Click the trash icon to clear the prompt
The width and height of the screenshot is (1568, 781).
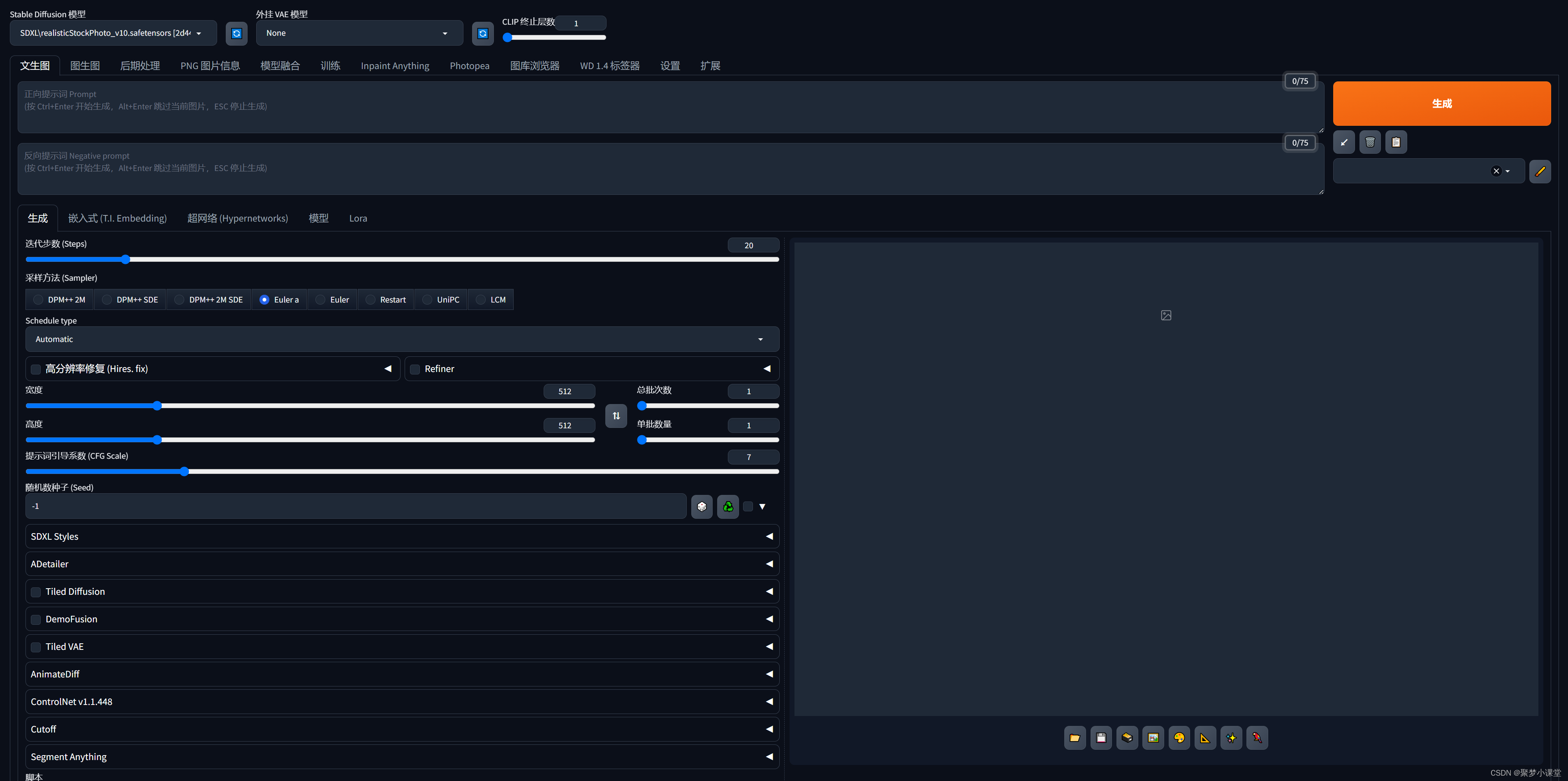1369,142
